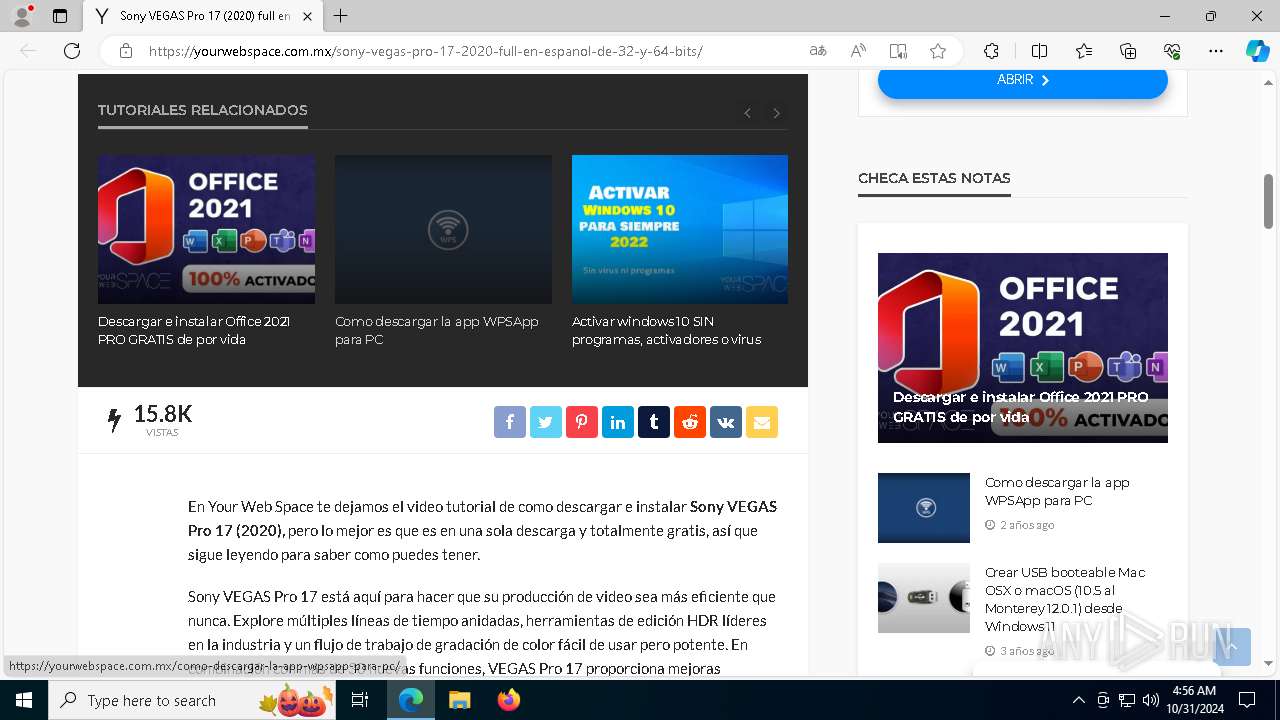The height and width of the screenshot is (720, 1280).
Task: Open Browser essentials icon
Action: click(x=1172, y=51)
